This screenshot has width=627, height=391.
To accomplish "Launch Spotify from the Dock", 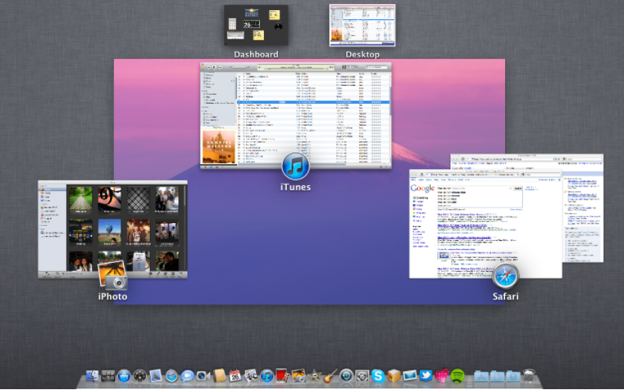I will click(457, 376).
